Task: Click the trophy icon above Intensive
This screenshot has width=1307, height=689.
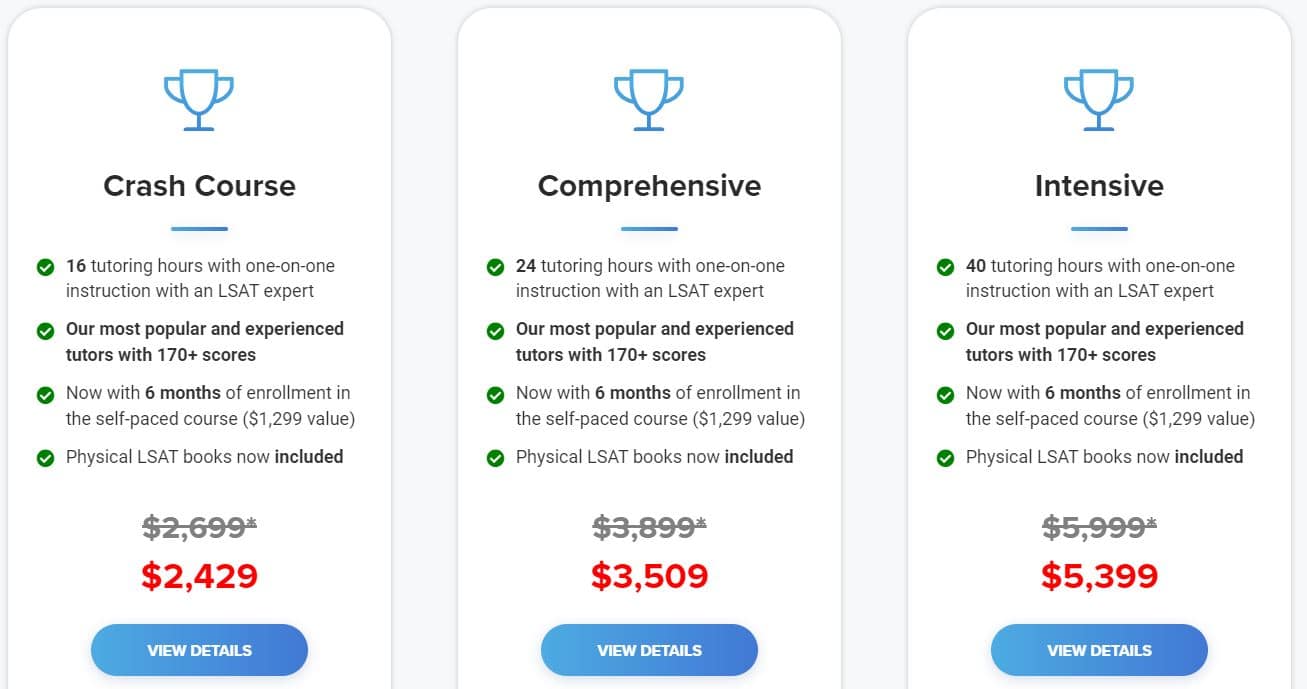Action: tap(1099, 99)
